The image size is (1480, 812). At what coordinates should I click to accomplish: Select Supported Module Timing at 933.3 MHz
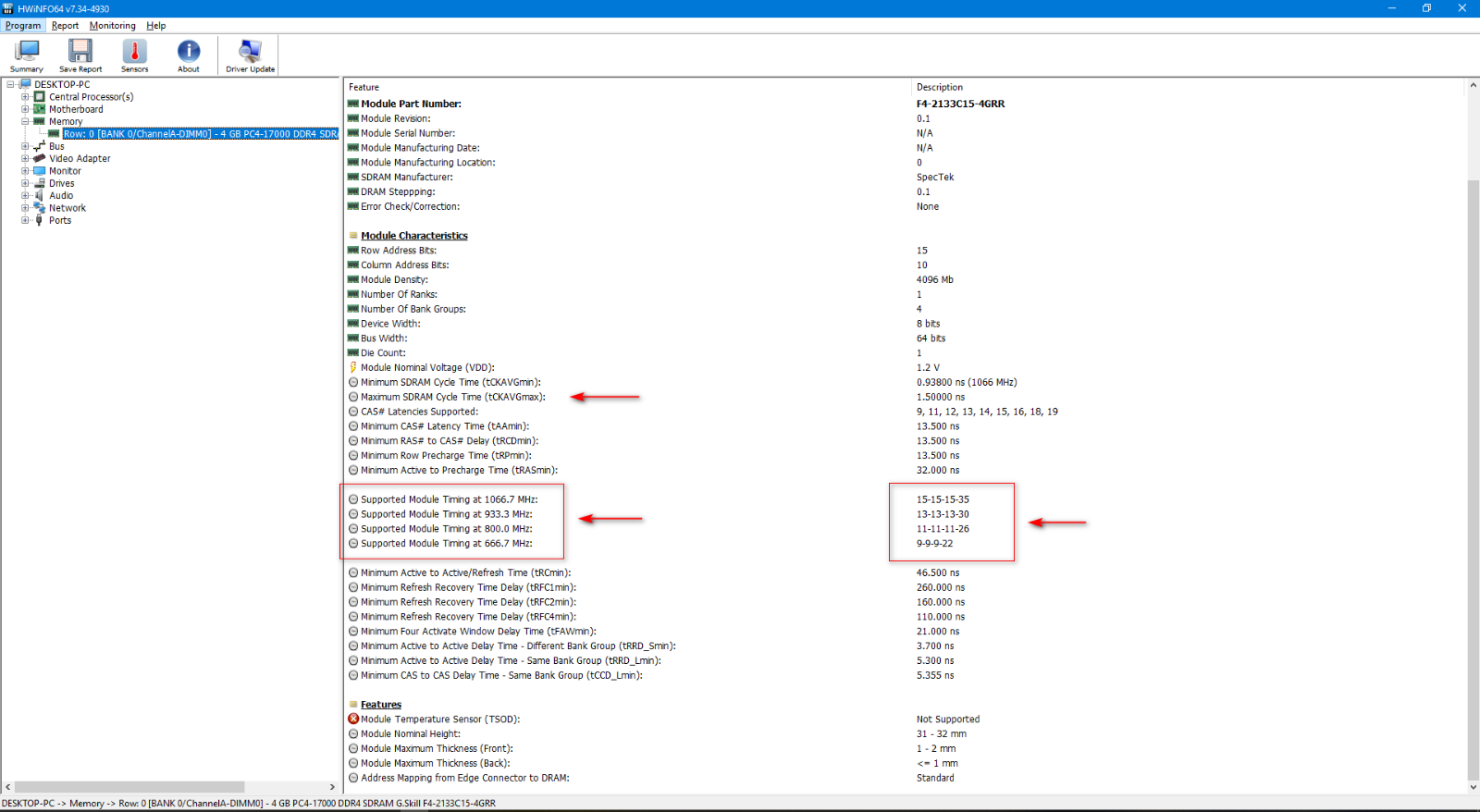coord(906,514)
